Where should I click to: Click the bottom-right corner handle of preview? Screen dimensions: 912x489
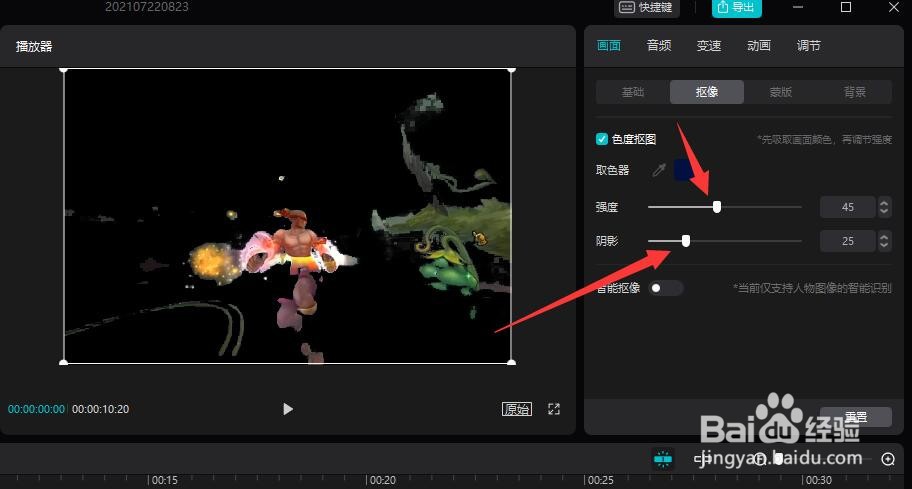coord(511,362)
